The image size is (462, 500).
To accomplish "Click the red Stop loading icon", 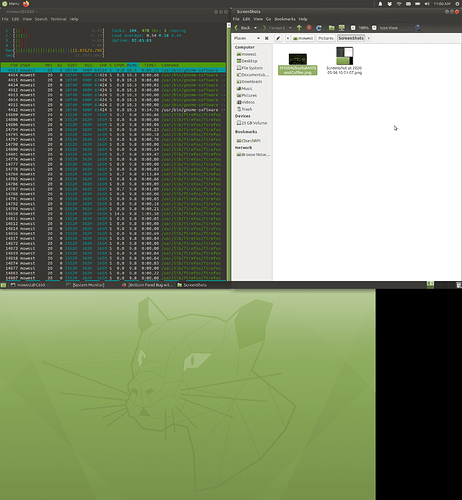I will (x=309, y=28).
